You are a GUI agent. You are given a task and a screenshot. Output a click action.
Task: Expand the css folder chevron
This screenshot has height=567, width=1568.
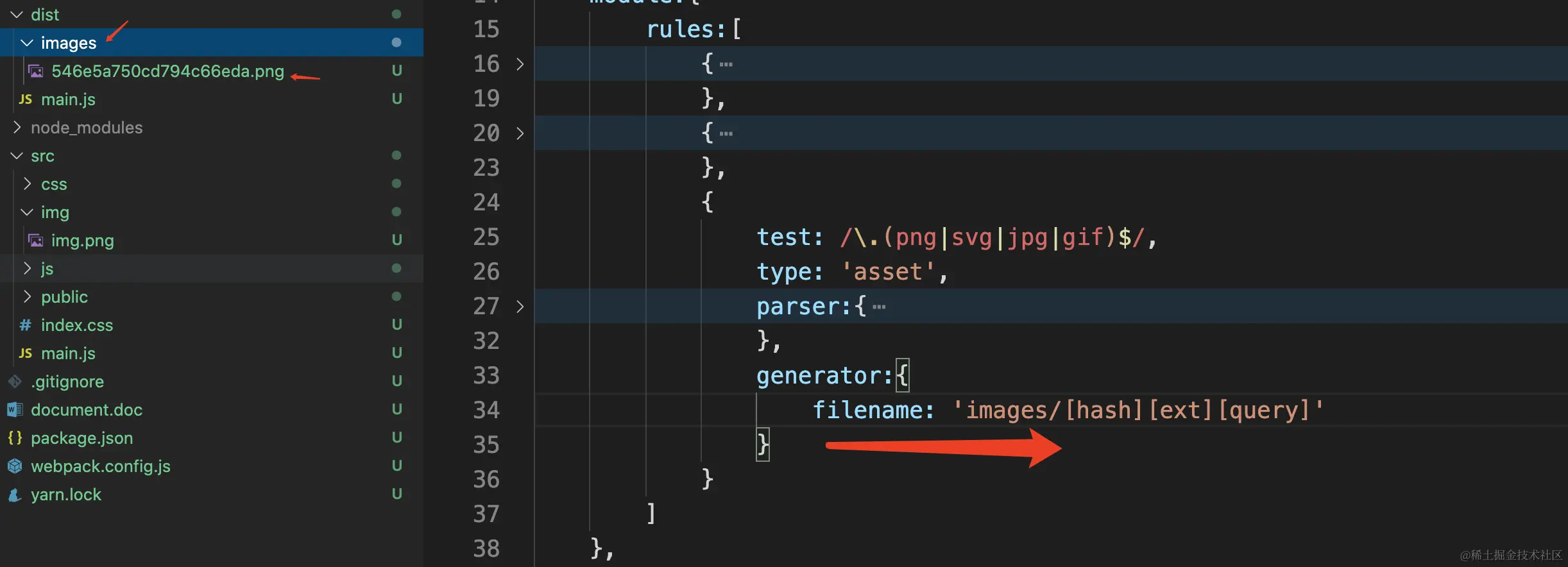pyautogui.click(x=27, y=183)
